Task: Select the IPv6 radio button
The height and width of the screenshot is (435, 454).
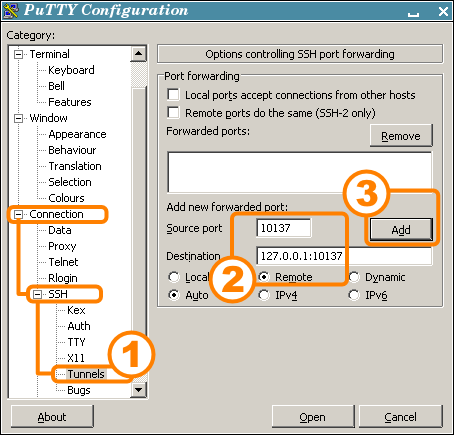Action: pos(354,295)
